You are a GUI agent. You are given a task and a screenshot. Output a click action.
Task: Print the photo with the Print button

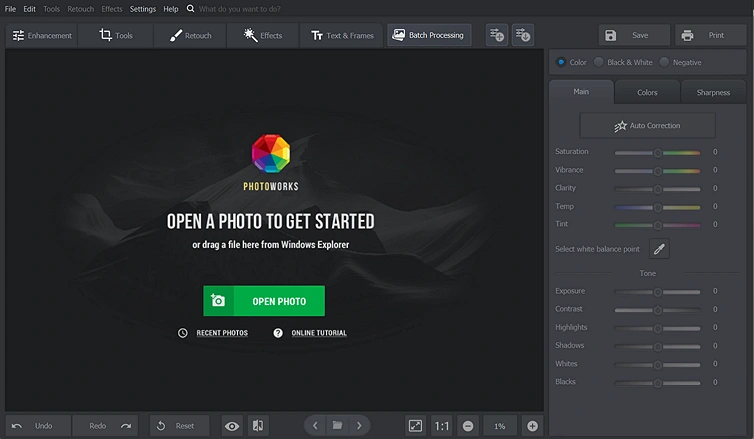(710, 35)
